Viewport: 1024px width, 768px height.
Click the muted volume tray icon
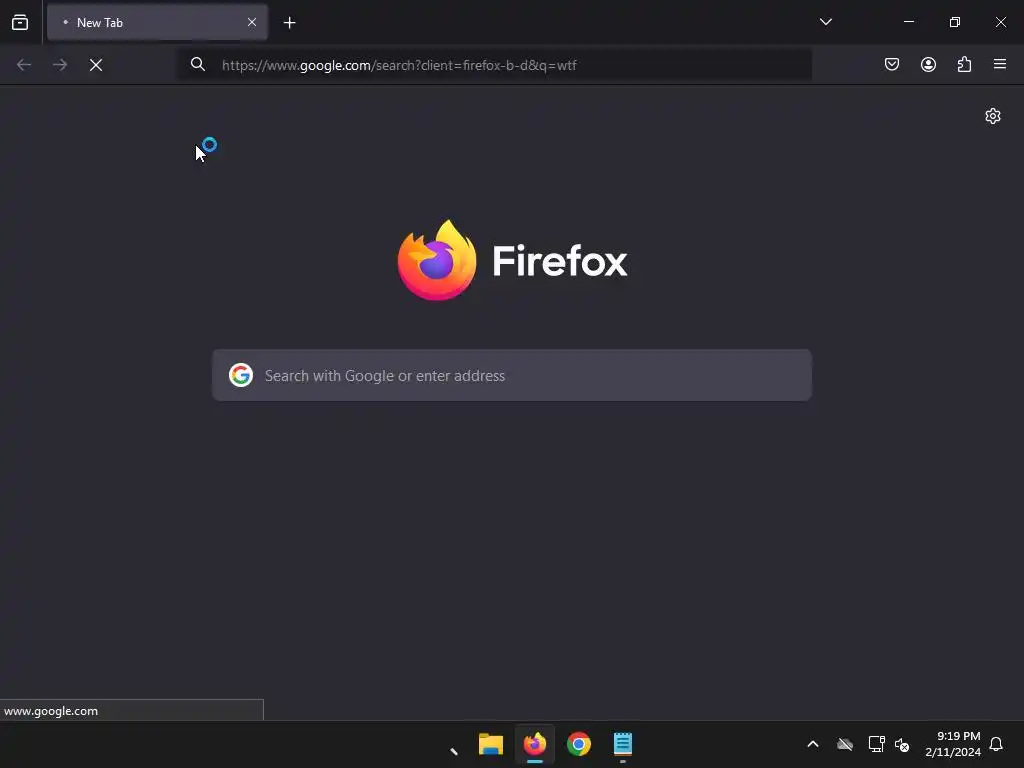click(x=902, y=744)
